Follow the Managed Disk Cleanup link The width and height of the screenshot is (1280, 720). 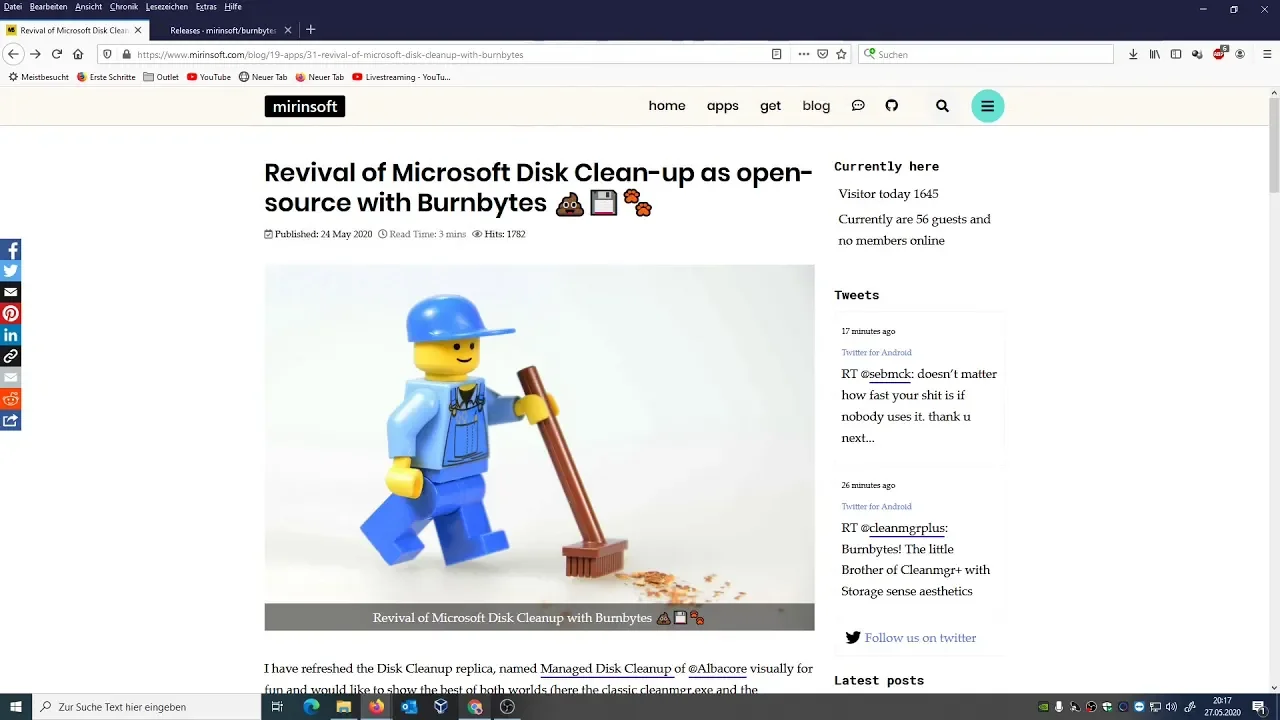605,668
